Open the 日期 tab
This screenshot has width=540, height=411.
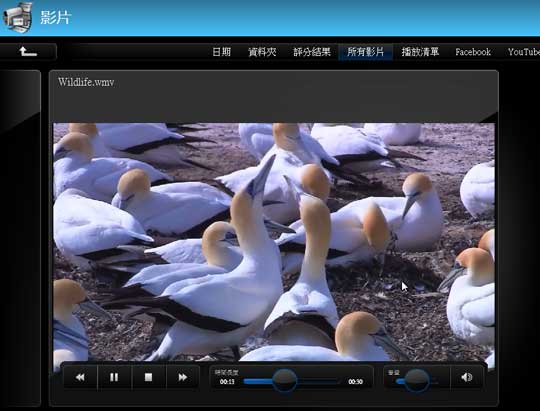pos(221,52)
